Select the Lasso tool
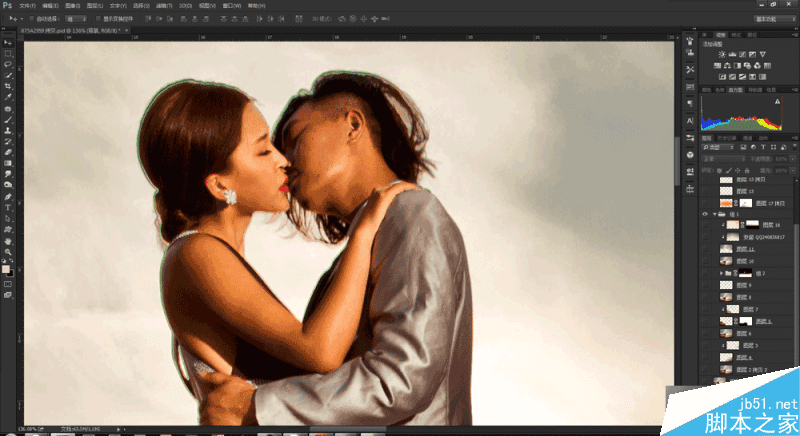This screenshot has height=436, width=800. click(8, 64)
